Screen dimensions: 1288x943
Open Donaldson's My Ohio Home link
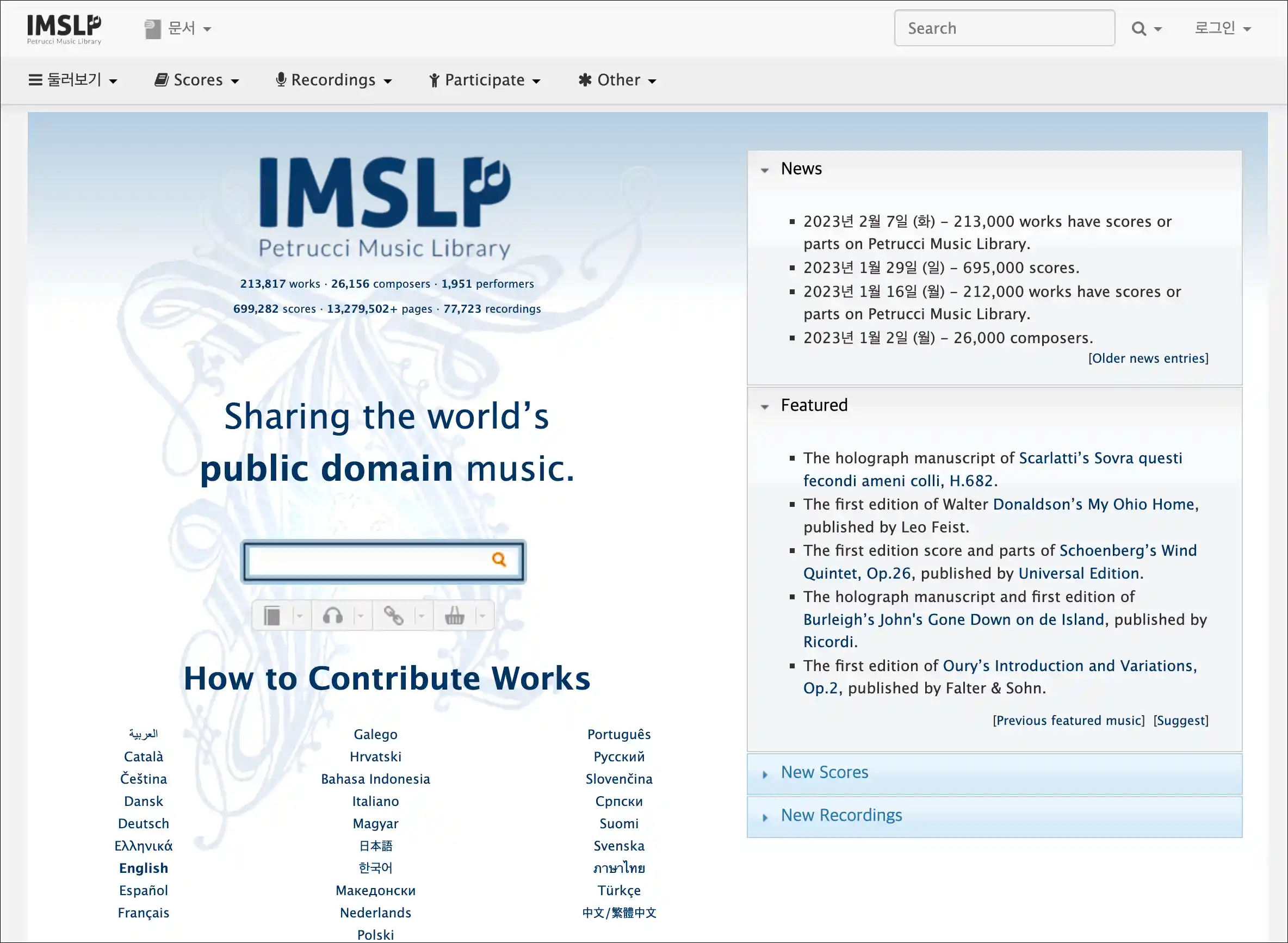tap(1094, 505)
